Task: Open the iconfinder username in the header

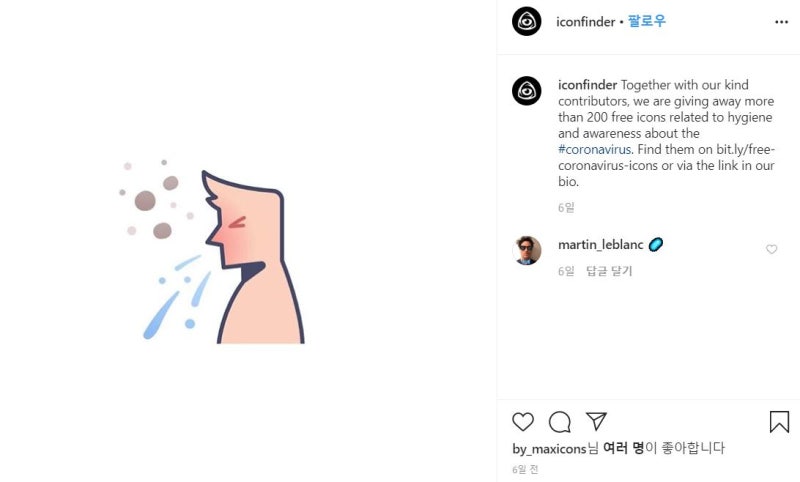Action: [x=585, y=21]
